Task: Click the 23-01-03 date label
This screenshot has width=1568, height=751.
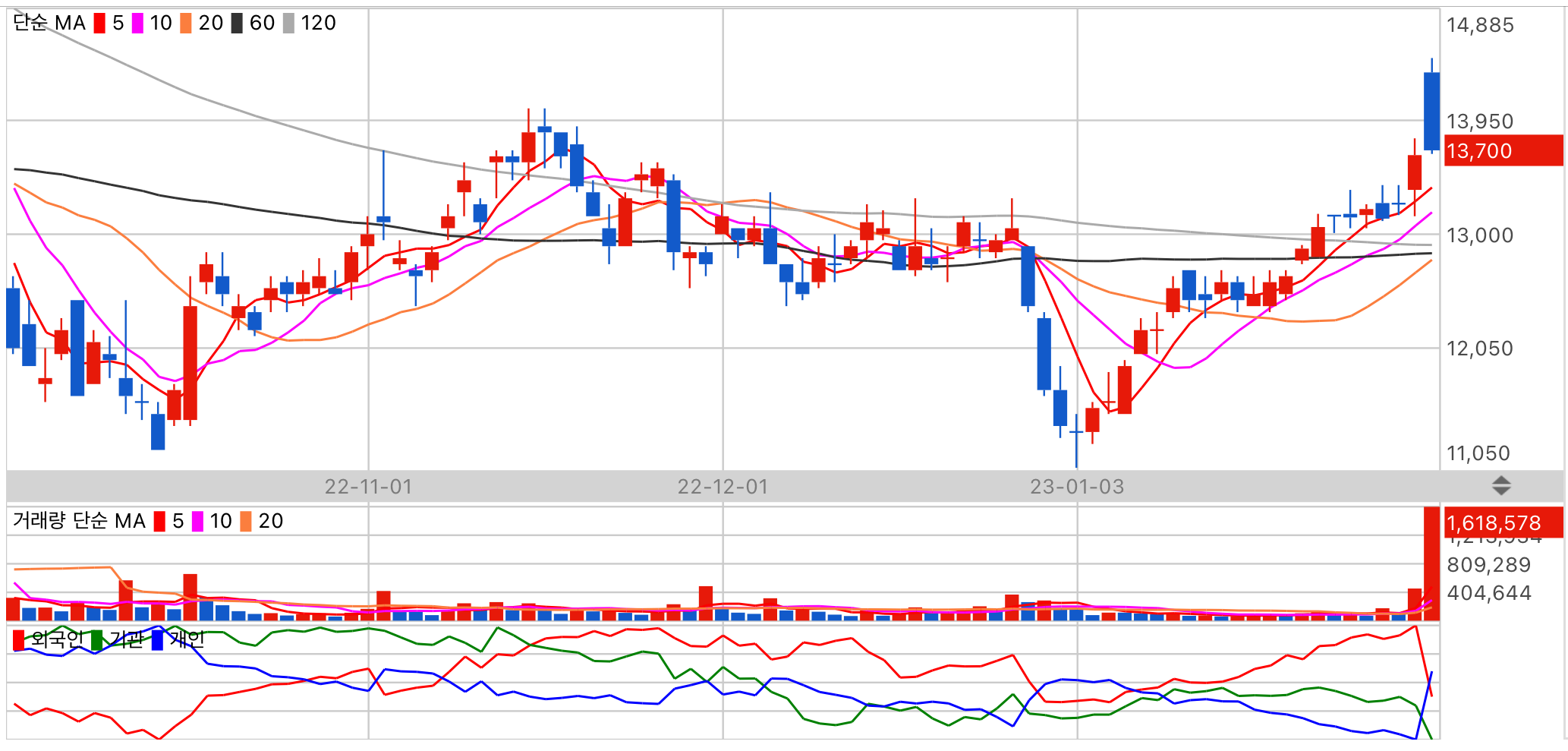Action: [1077, 487]
